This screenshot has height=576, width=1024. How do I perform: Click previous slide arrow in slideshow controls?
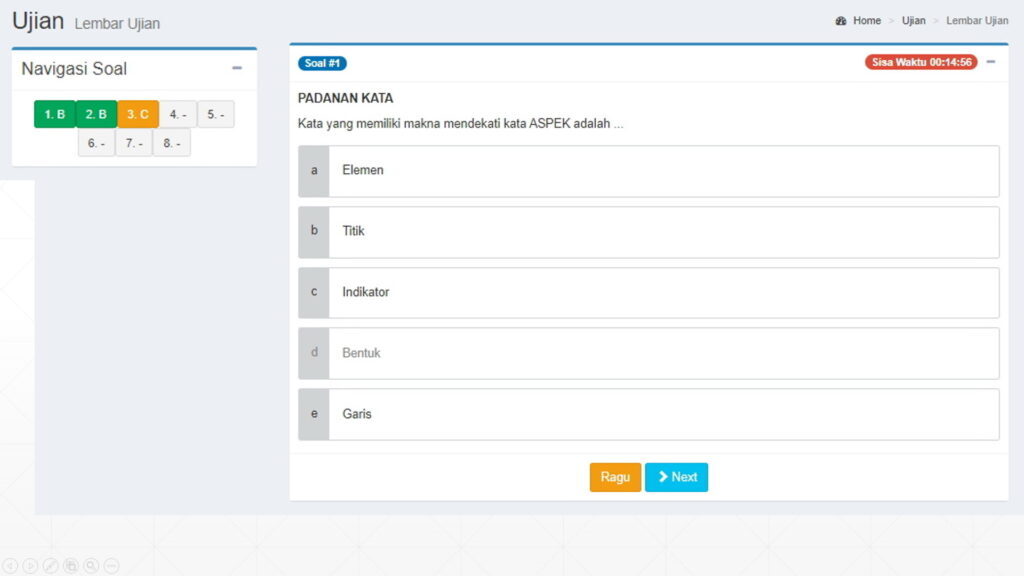(x=10, y=566)
